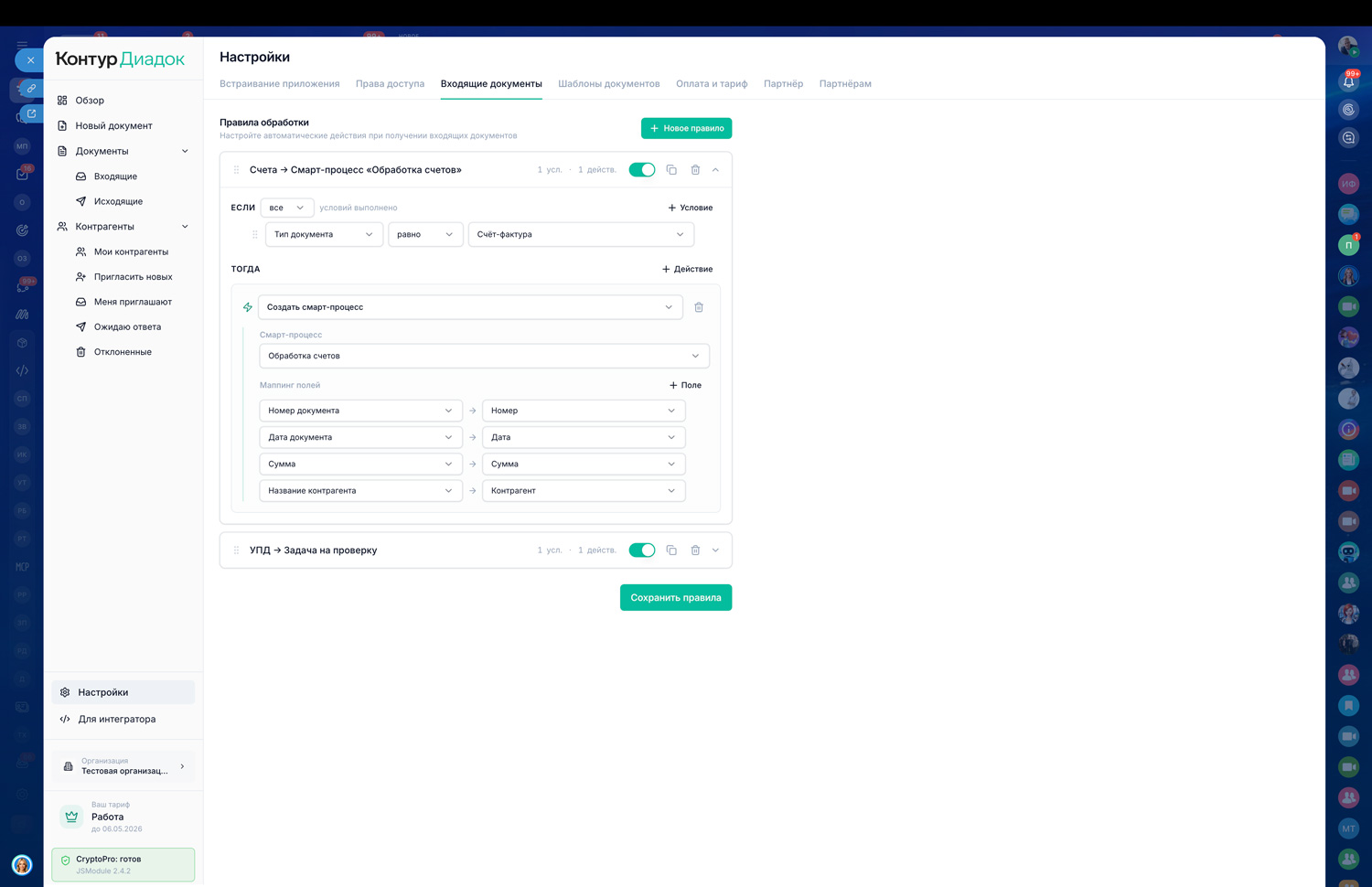
Task: Disable the «Счета → Смарт-процесс» rule toggle
Action: pos(642,170)
